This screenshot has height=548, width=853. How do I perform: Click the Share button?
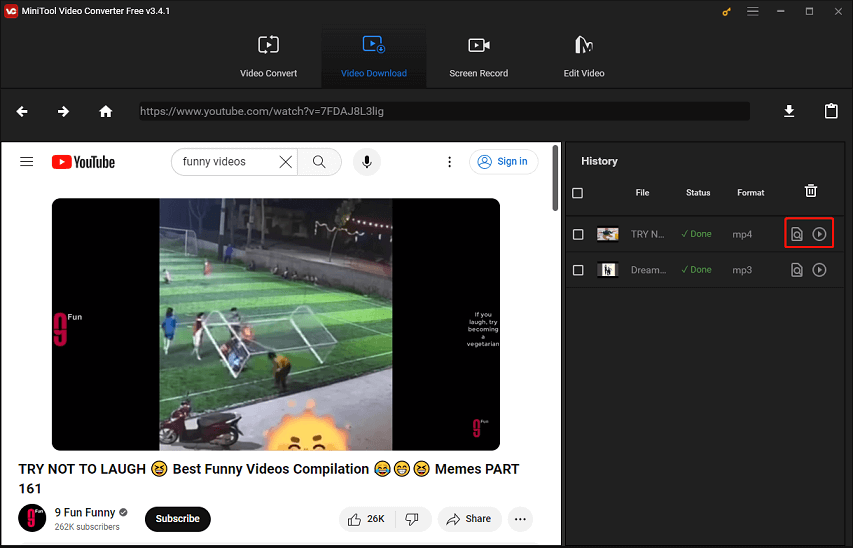coord(469,519)
